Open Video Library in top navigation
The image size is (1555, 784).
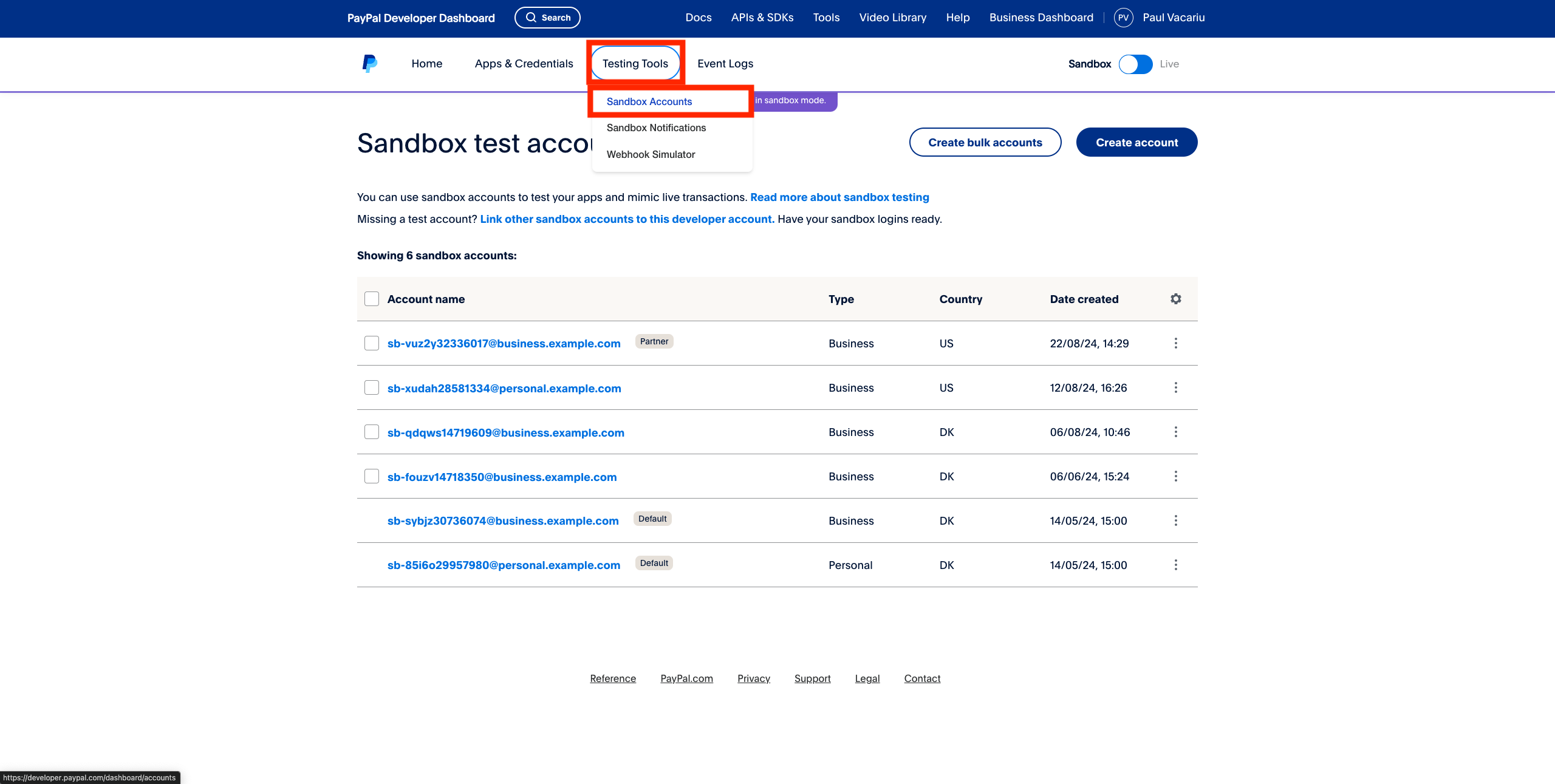pos(893,18)
